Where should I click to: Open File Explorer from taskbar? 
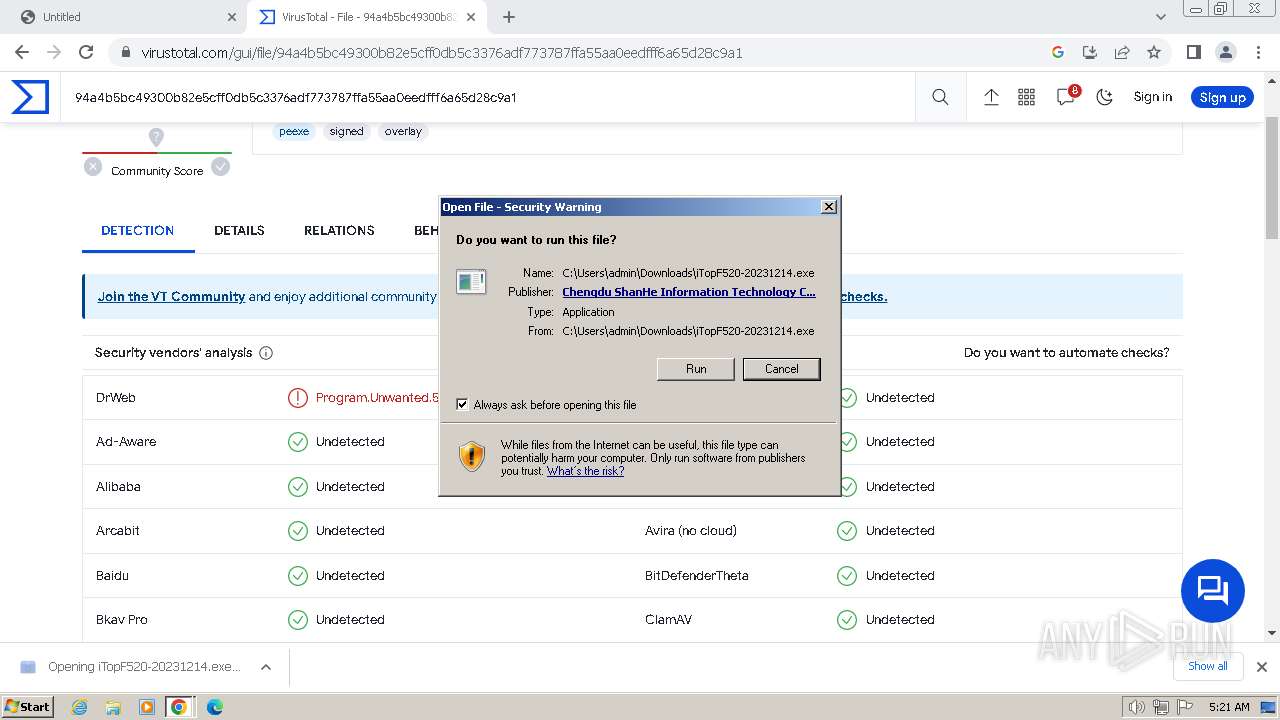[113, 707]
